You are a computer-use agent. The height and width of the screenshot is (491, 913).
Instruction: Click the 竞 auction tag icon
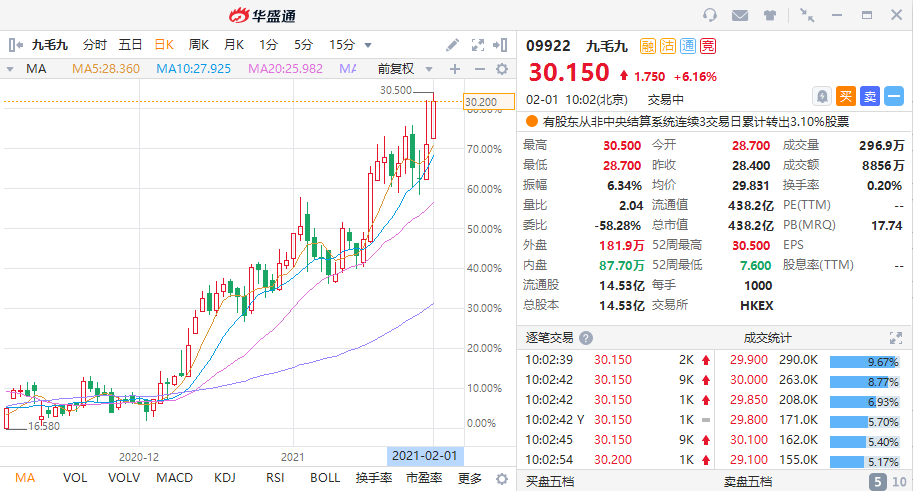[x=708, y=46]
